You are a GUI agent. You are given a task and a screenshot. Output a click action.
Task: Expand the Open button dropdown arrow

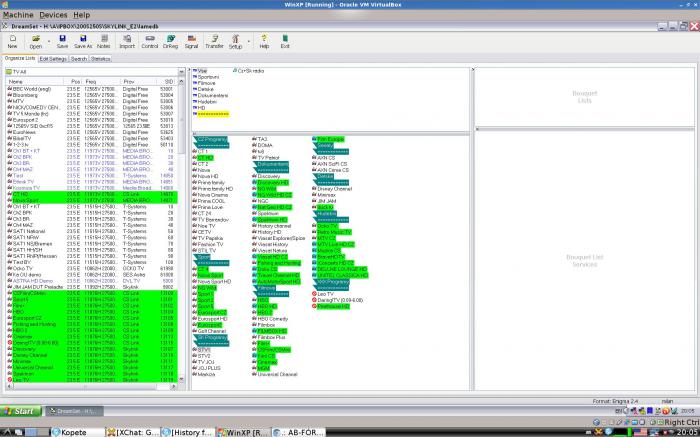49,42
